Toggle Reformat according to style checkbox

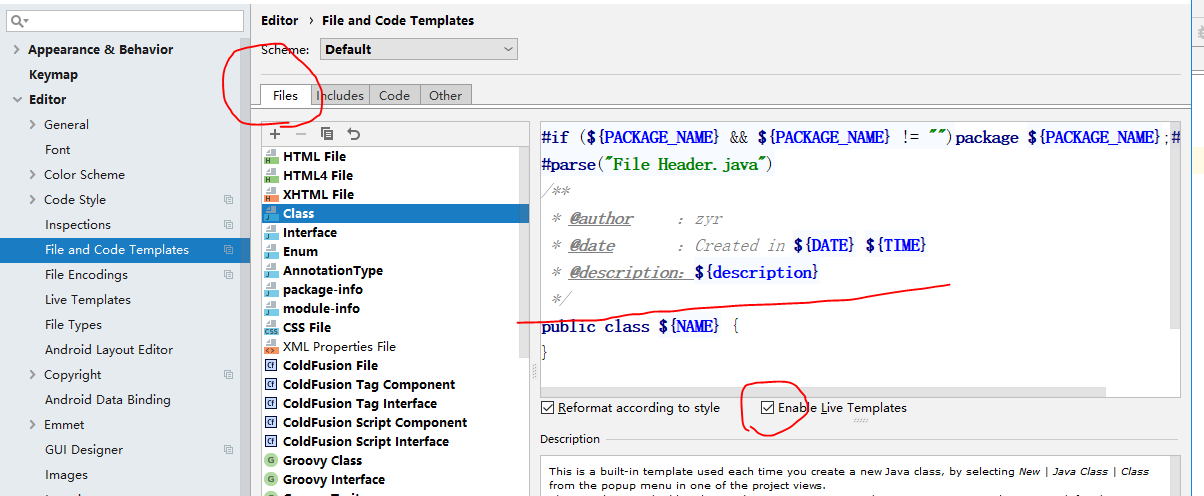547,408
